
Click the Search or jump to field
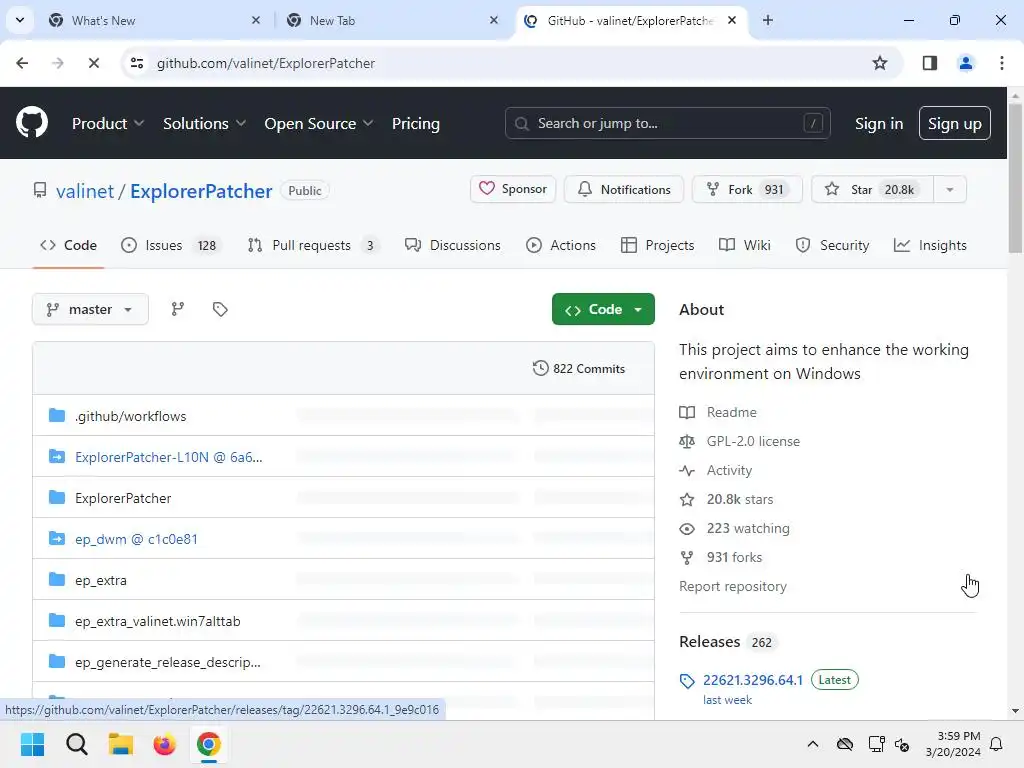tap(667, 123)
